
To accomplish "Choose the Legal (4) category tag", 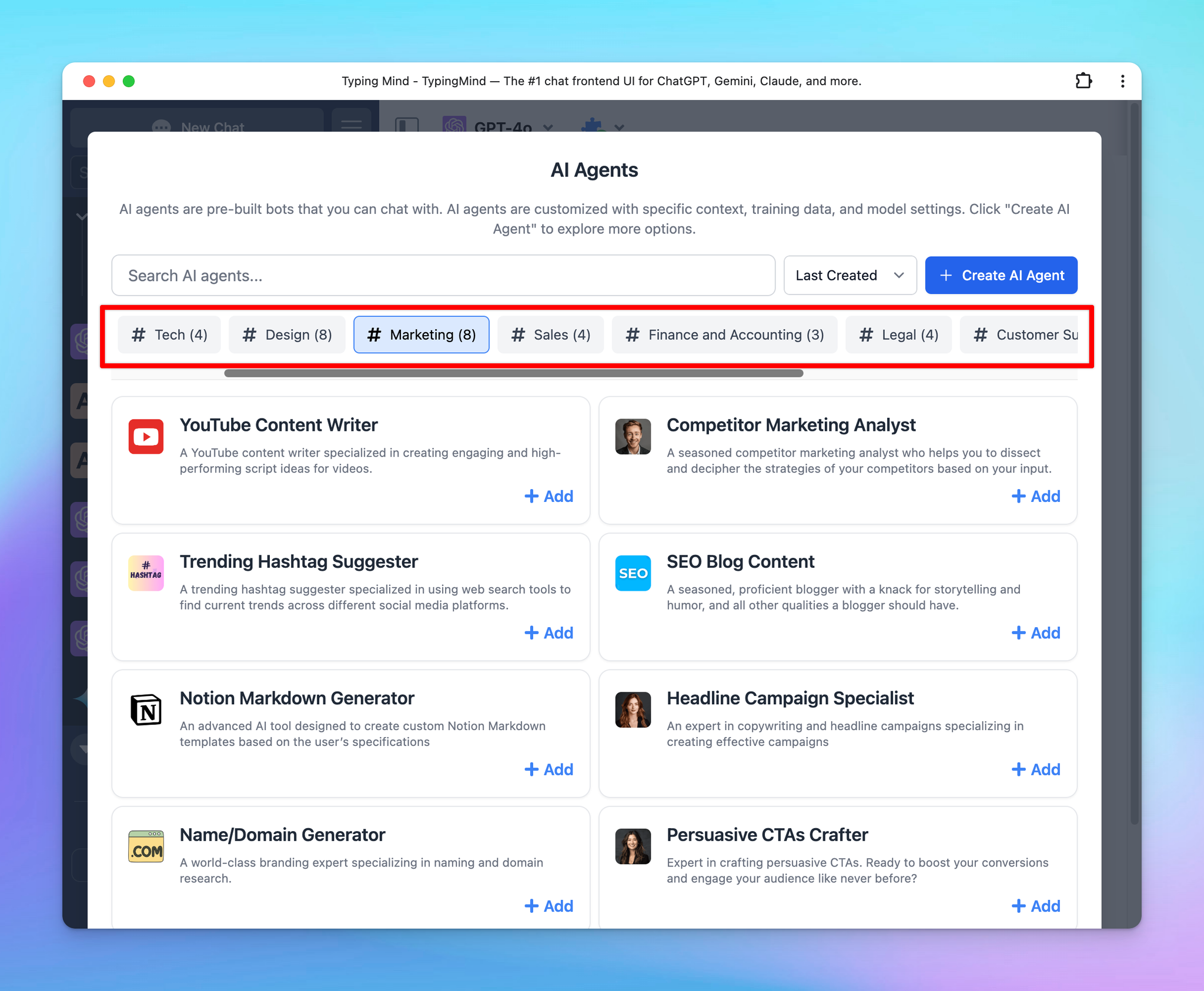I will point(898,334).
